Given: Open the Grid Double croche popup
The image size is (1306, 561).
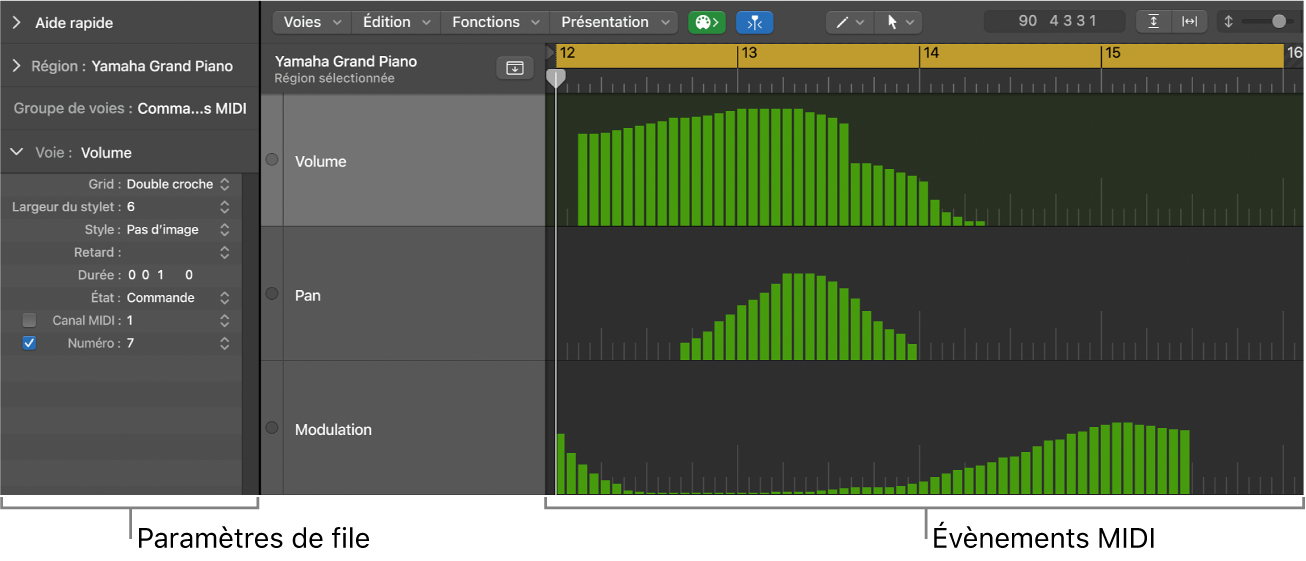Looking at the screenshot, I should pyautogui.click(x=177, y=184).
